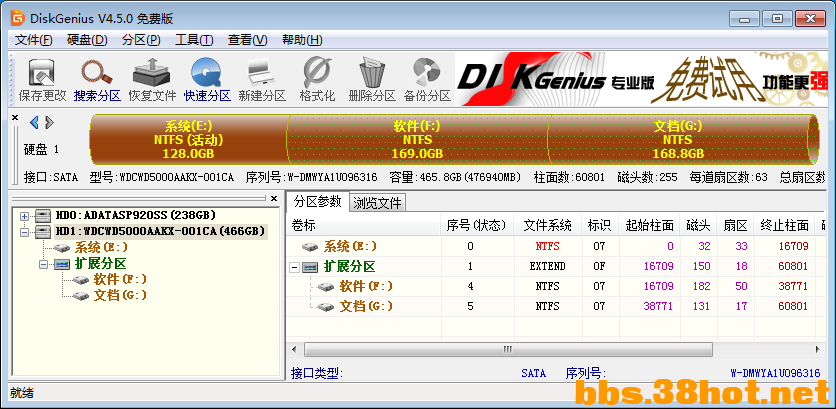
Task: Select 文档(G:) in the left tree
Action: click(119, 295)
